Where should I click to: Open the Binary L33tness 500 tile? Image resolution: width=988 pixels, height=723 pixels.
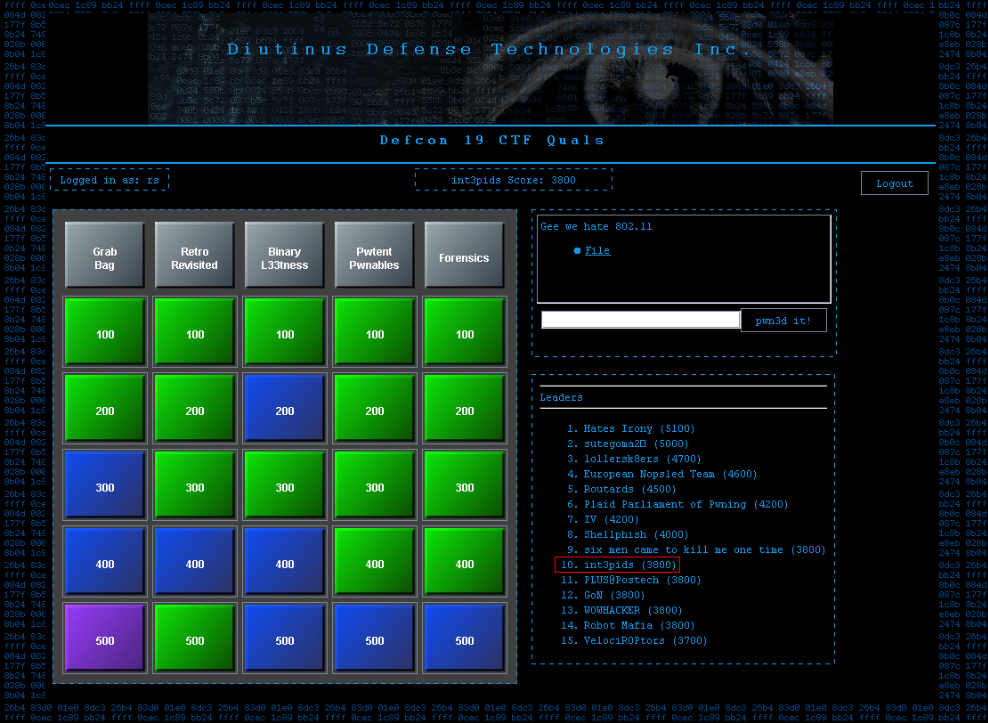click(285, 638)
